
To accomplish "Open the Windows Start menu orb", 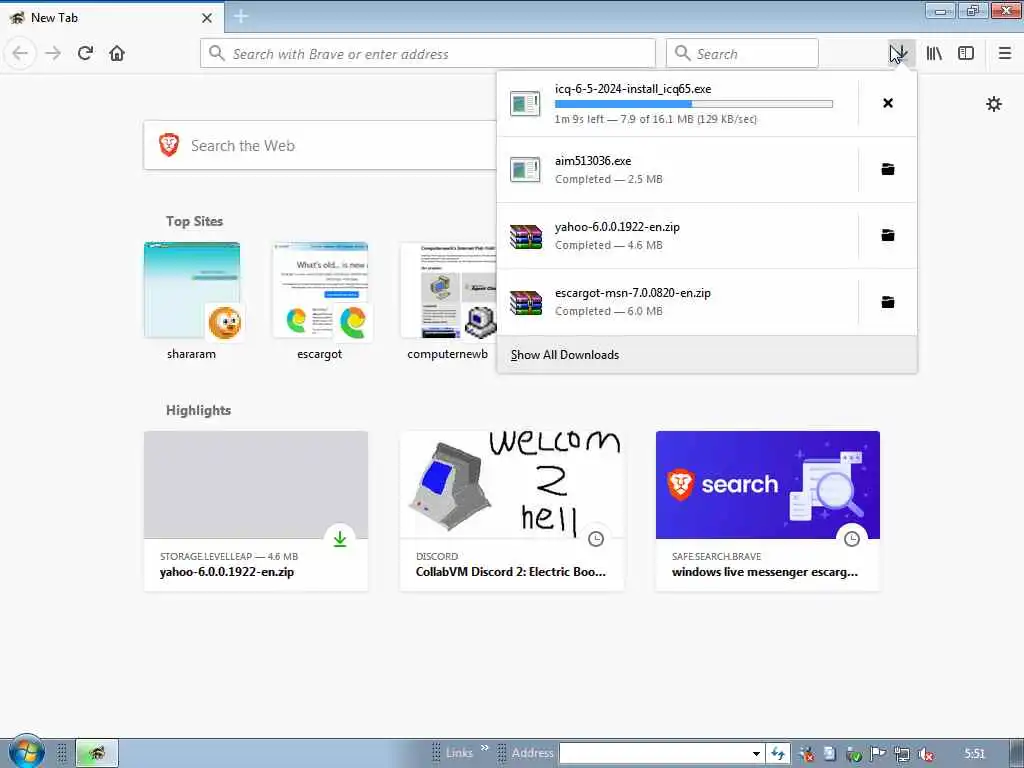I will coord(27,752).
